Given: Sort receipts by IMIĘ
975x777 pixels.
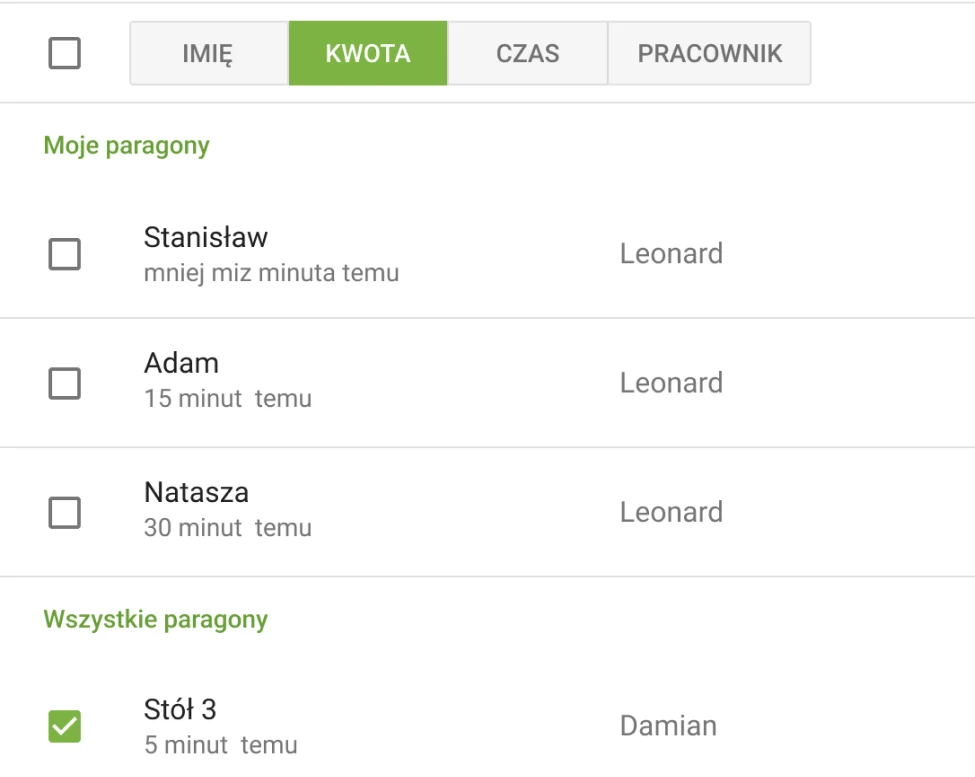Looking at the screenshot, I should tap(208, 53).
